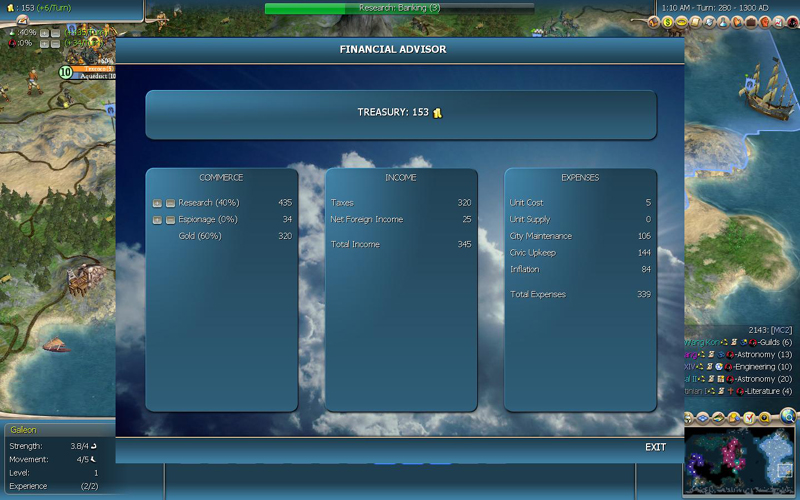Click HUD plus button beside 0% espionage
Image resolution: width=800 pixels, height=500 pixels.
[x=44, y=44]
